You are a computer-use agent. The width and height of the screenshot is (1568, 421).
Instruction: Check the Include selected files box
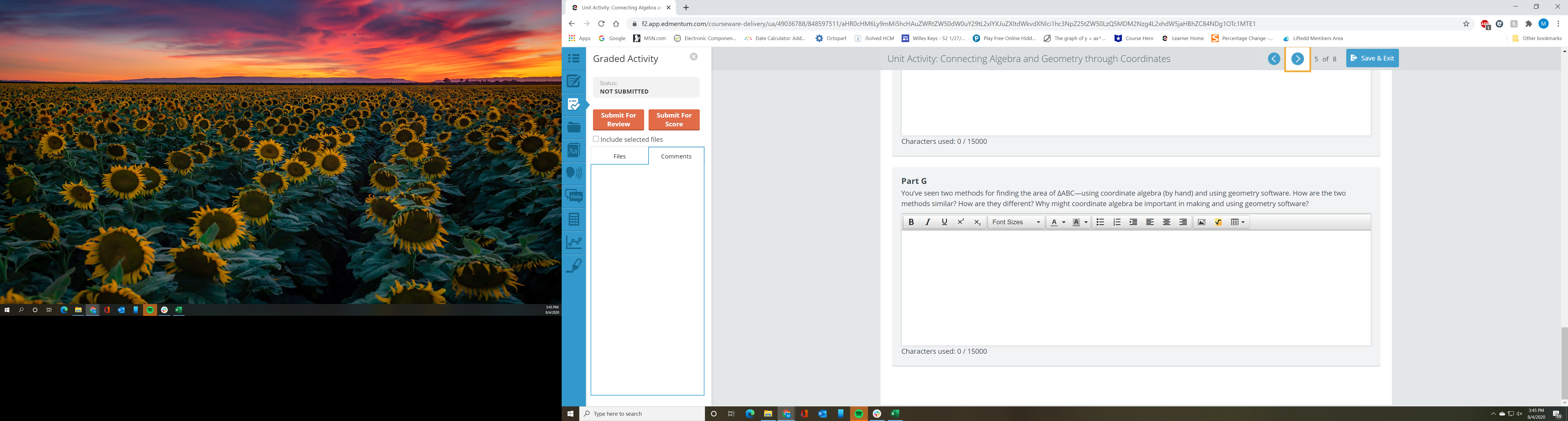click(x=596, y=139)
